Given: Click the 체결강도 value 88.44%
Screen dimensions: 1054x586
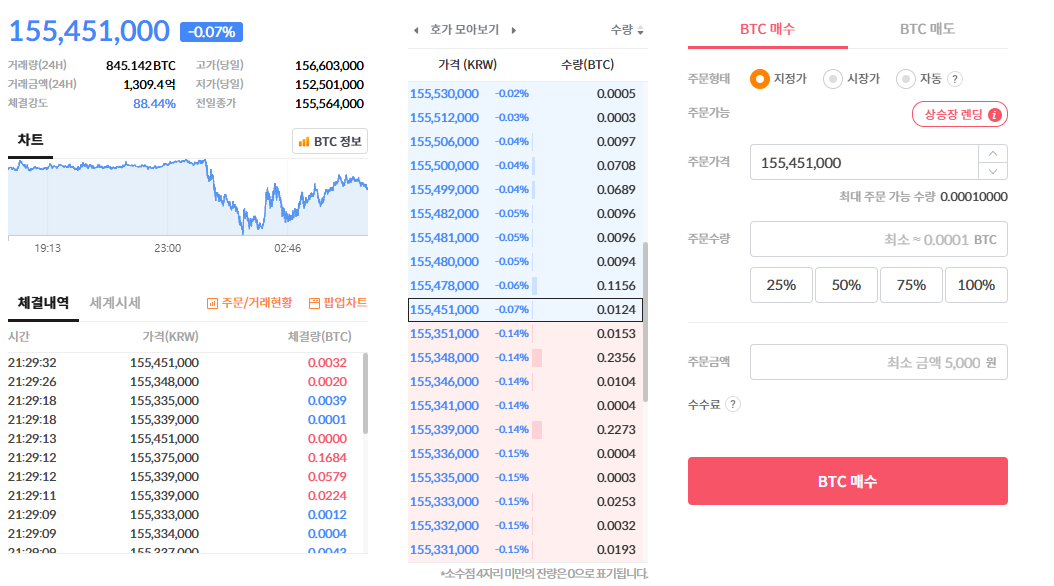Looking at the screenshot, I should click(154, 104).
